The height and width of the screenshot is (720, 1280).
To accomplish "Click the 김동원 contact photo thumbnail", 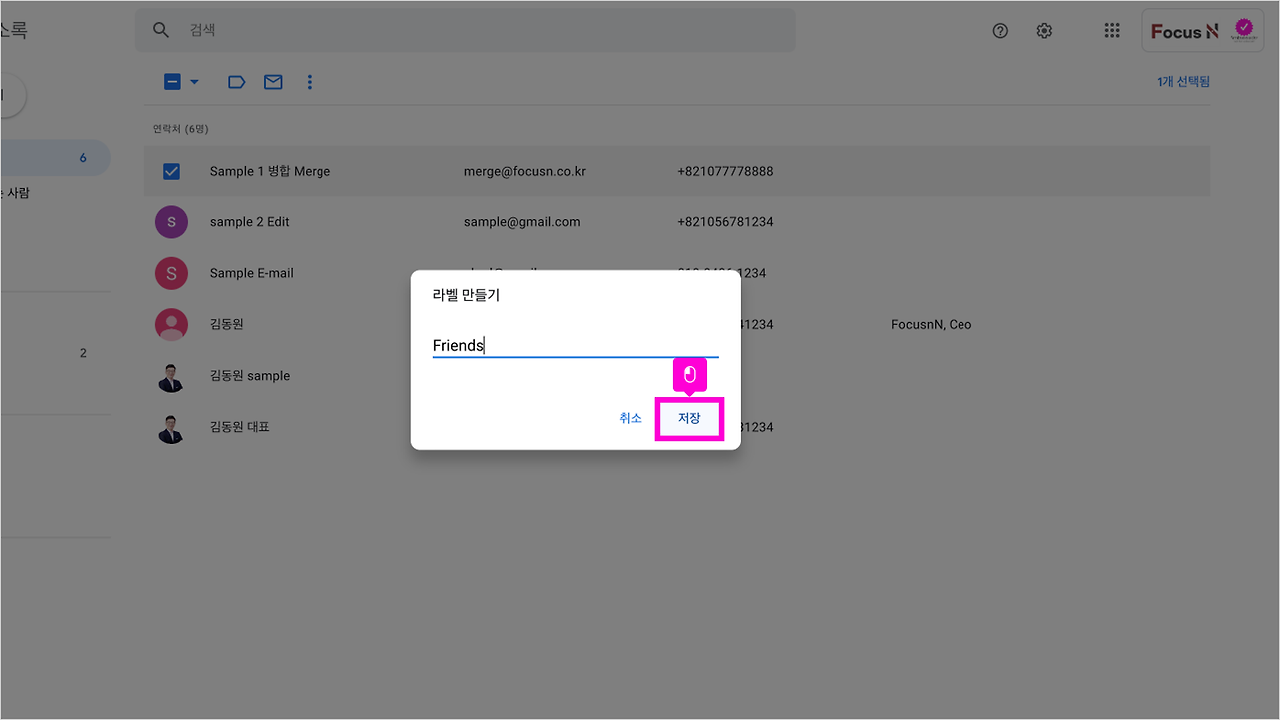I will click(x=171, y=324).
